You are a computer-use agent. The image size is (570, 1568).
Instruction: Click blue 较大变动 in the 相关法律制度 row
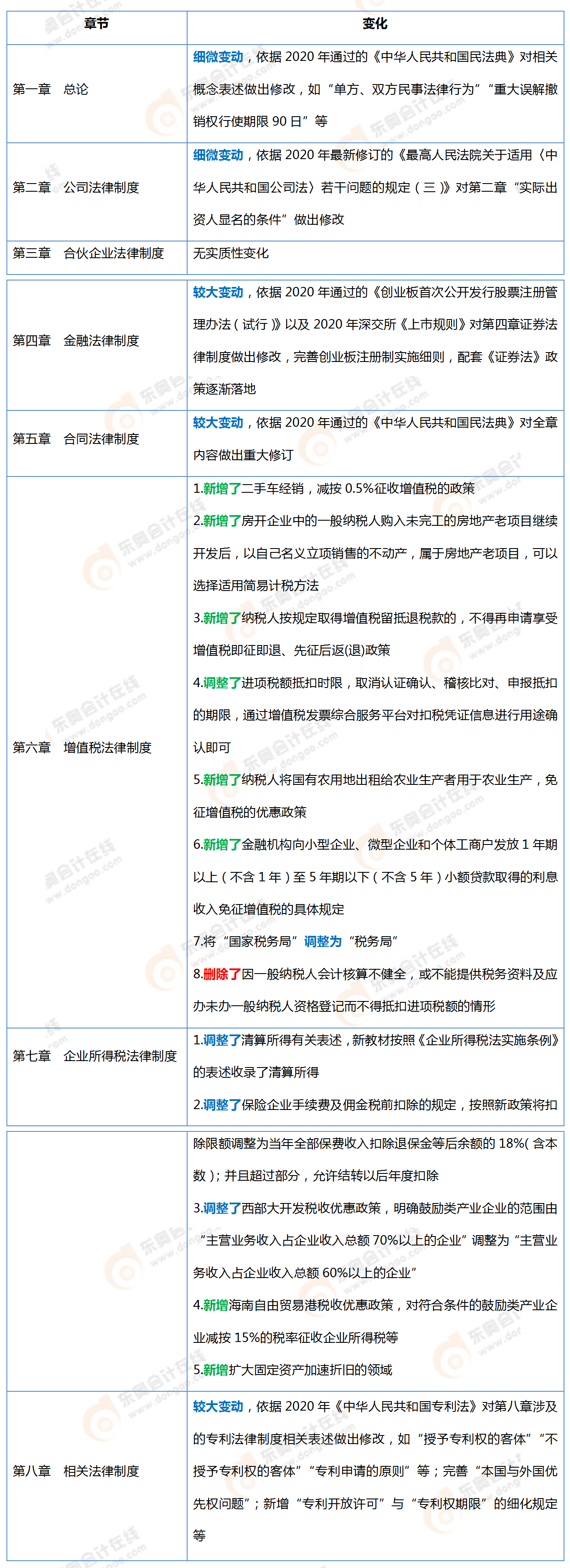pyautogui.click(x=218, y=1406)
